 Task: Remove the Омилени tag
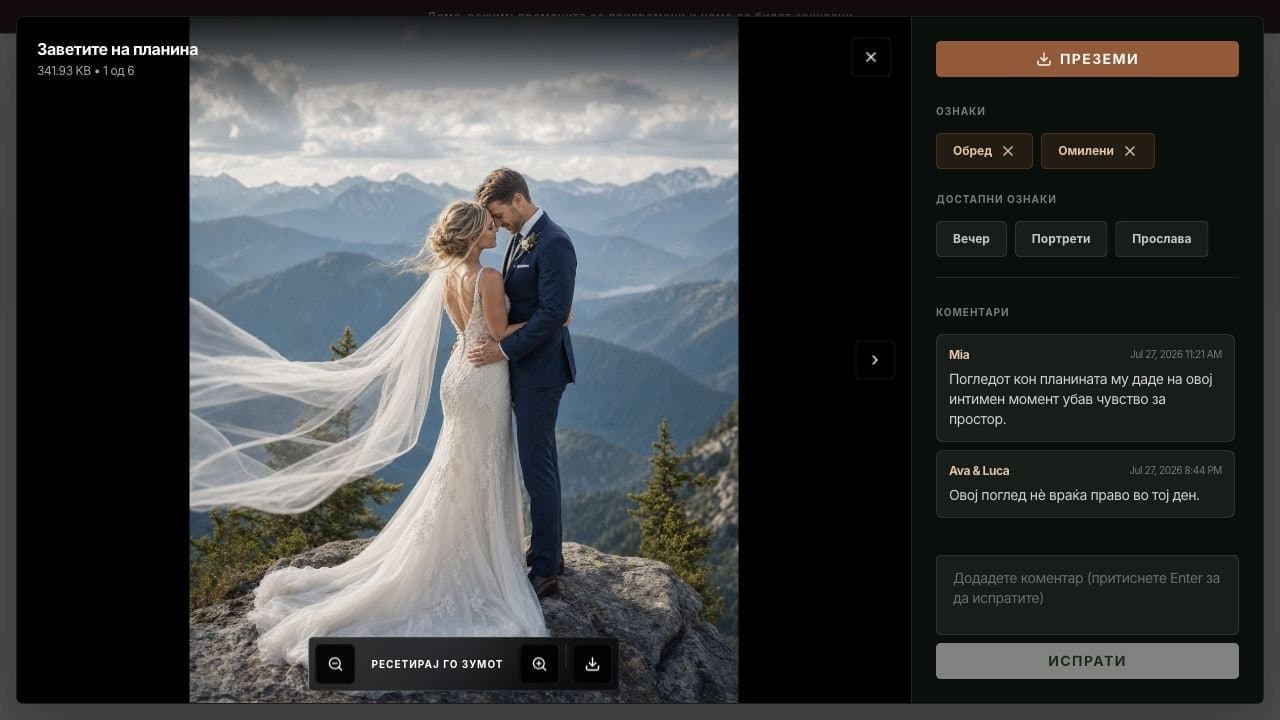click(x=1130, y=151)
